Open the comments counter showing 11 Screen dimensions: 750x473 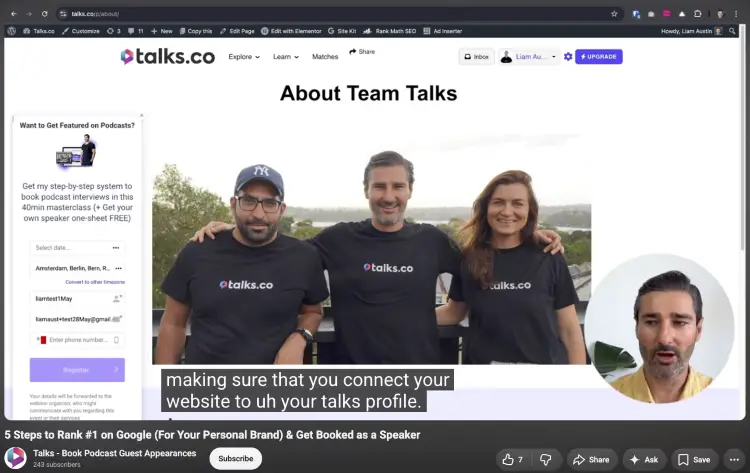135,31
